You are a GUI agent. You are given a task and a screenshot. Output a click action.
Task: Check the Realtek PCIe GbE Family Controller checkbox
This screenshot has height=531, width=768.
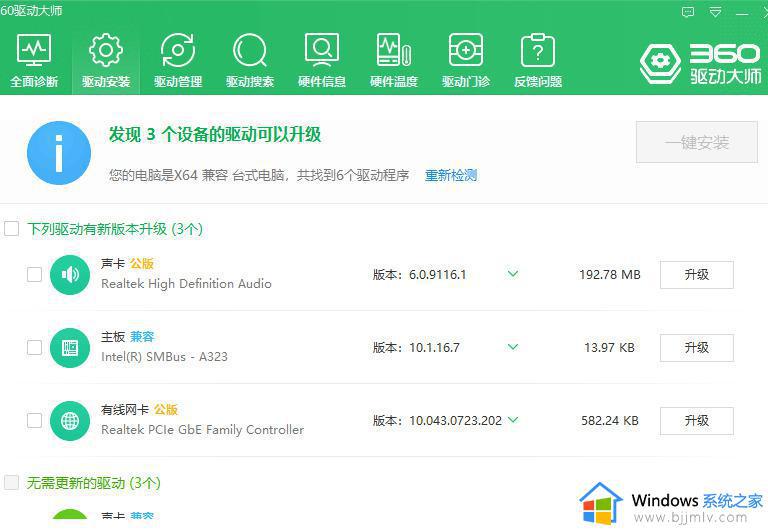coord(34,420)
